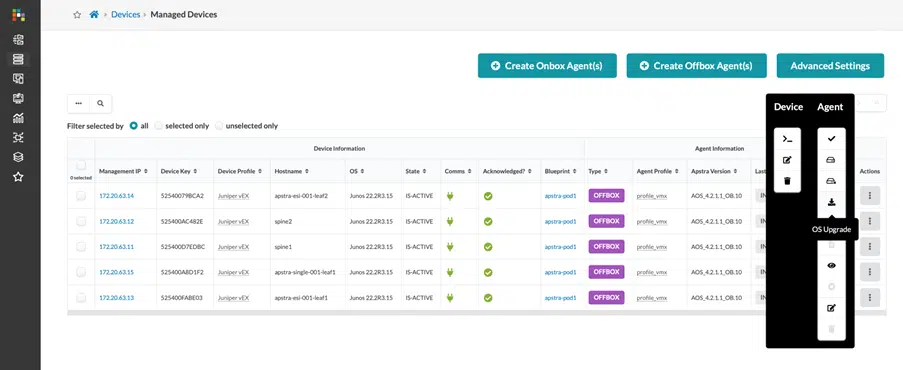903x370 pixels.
Task: Click the OS Upgrade download icon
Action: coord(831,202)
